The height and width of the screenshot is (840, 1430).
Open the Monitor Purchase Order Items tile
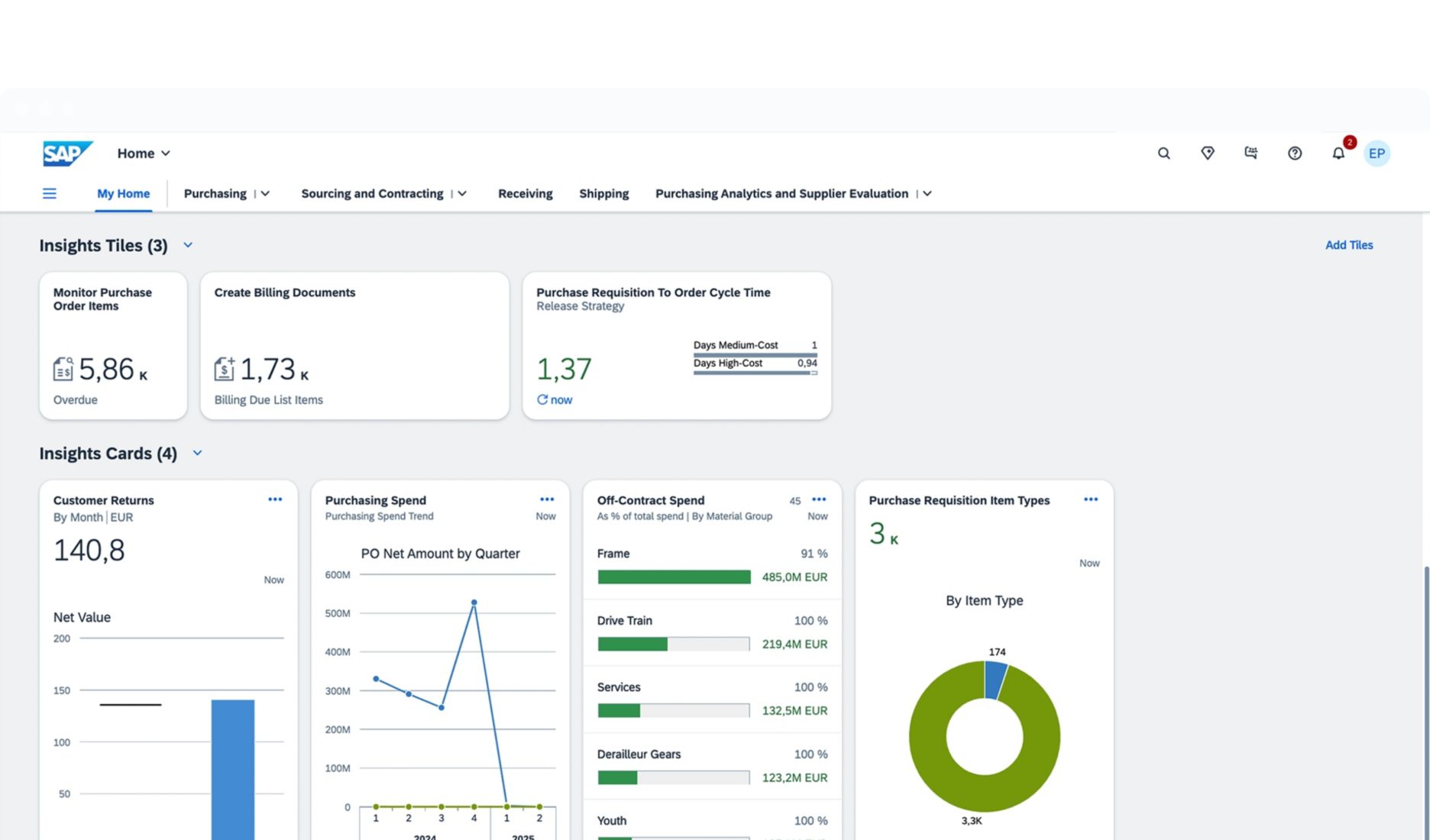pyautogui.click(x=113, y=345)
